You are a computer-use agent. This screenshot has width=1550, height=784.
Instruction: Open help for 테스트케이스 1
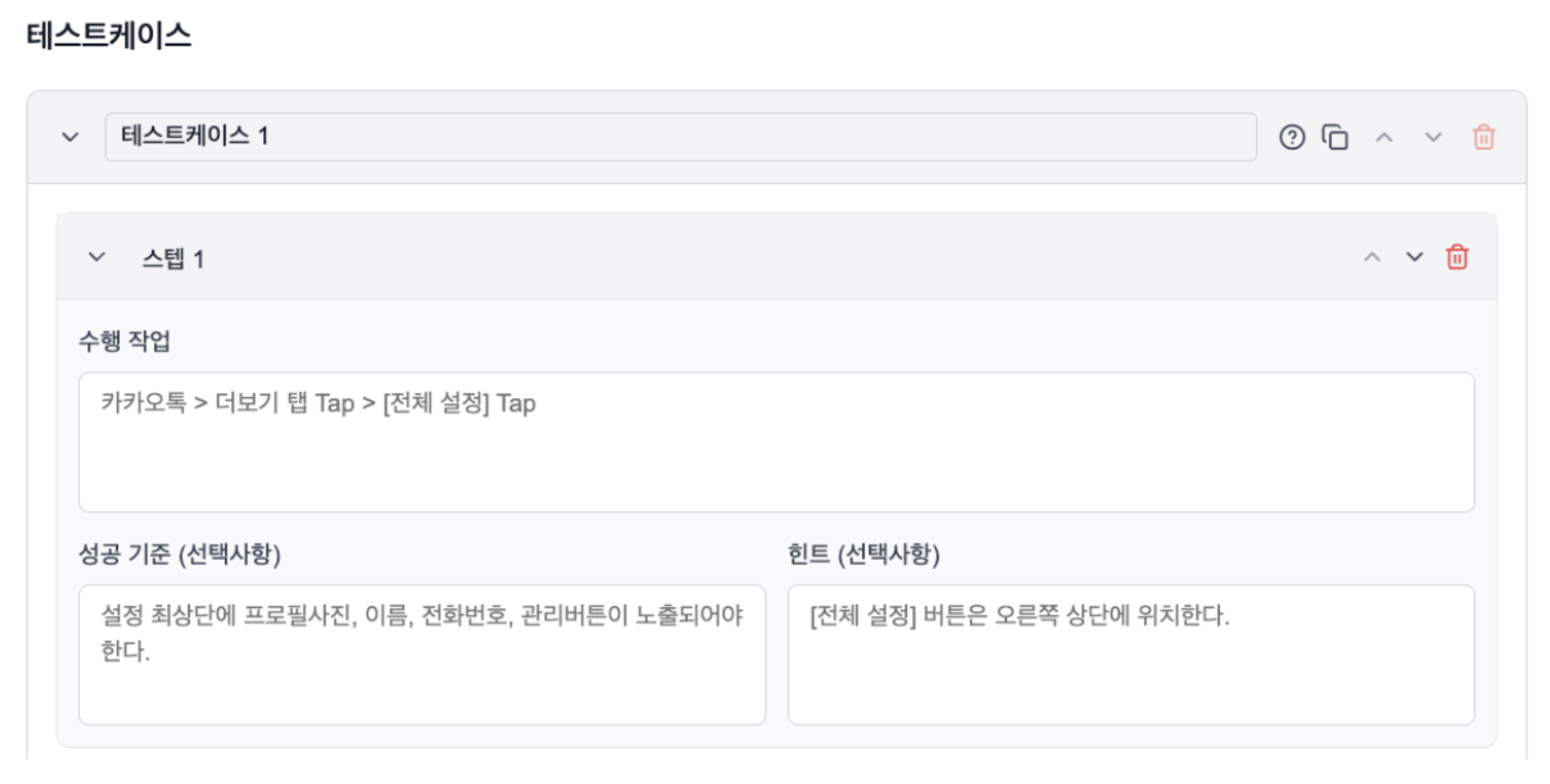tap(1291, 137)
